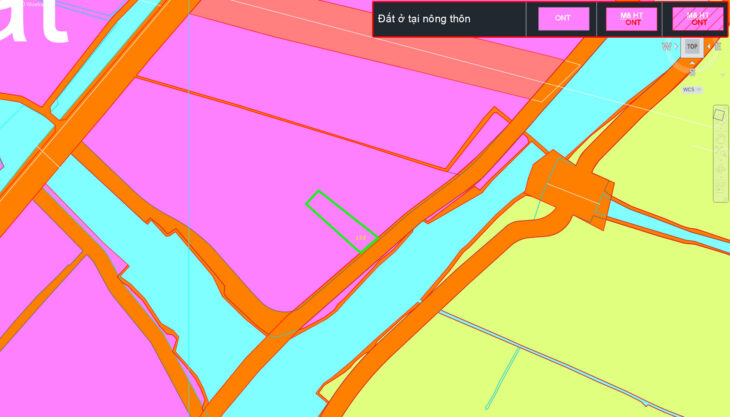The height and width of the screenshot is (417, 730).
Task: Click the S compass direction on ViewCube
Action: coord(692,71)
